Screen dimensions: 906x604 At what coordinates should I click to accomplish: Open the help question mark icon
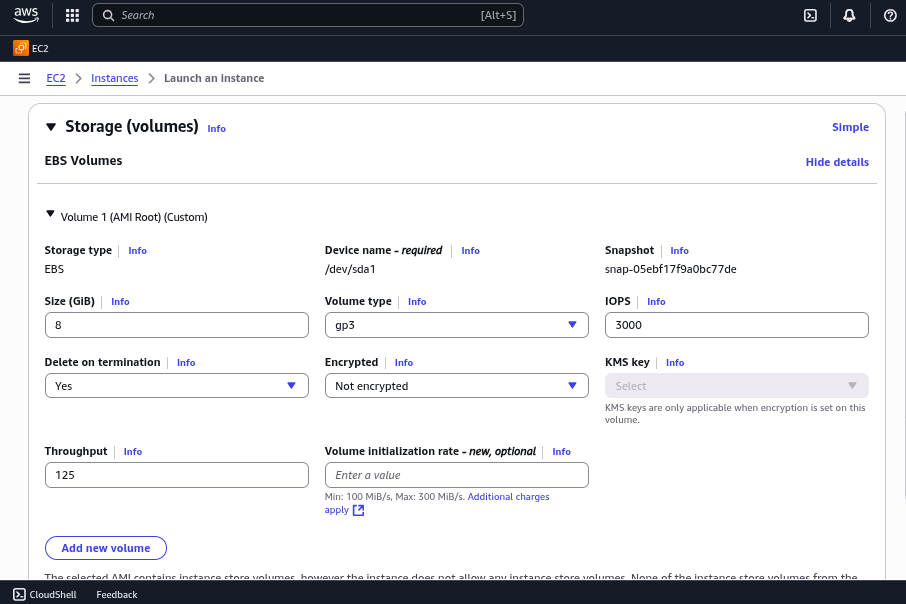pyautogui.click(x=890, y=16)
